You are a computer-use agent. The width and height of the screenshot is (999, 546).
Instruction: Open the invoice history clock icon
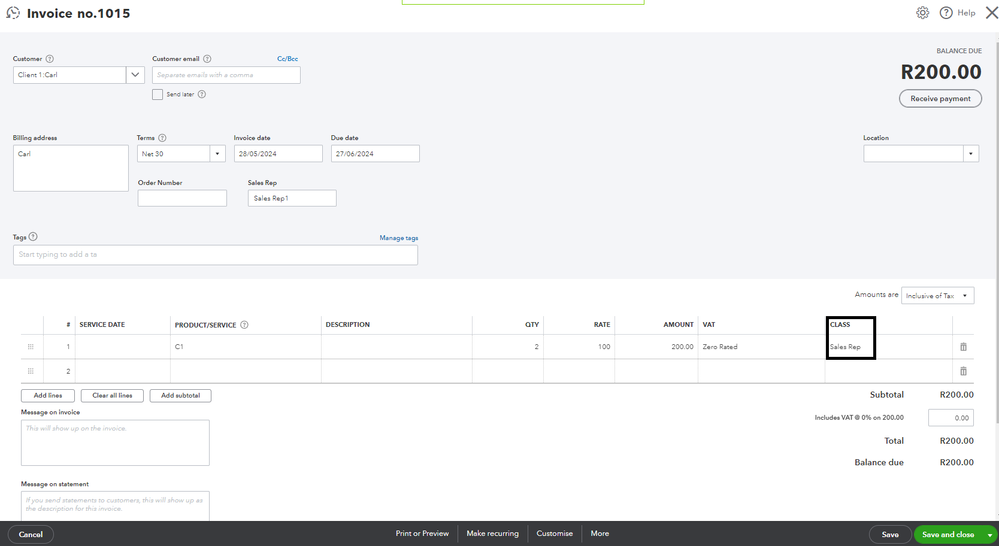tap(13, 13)
